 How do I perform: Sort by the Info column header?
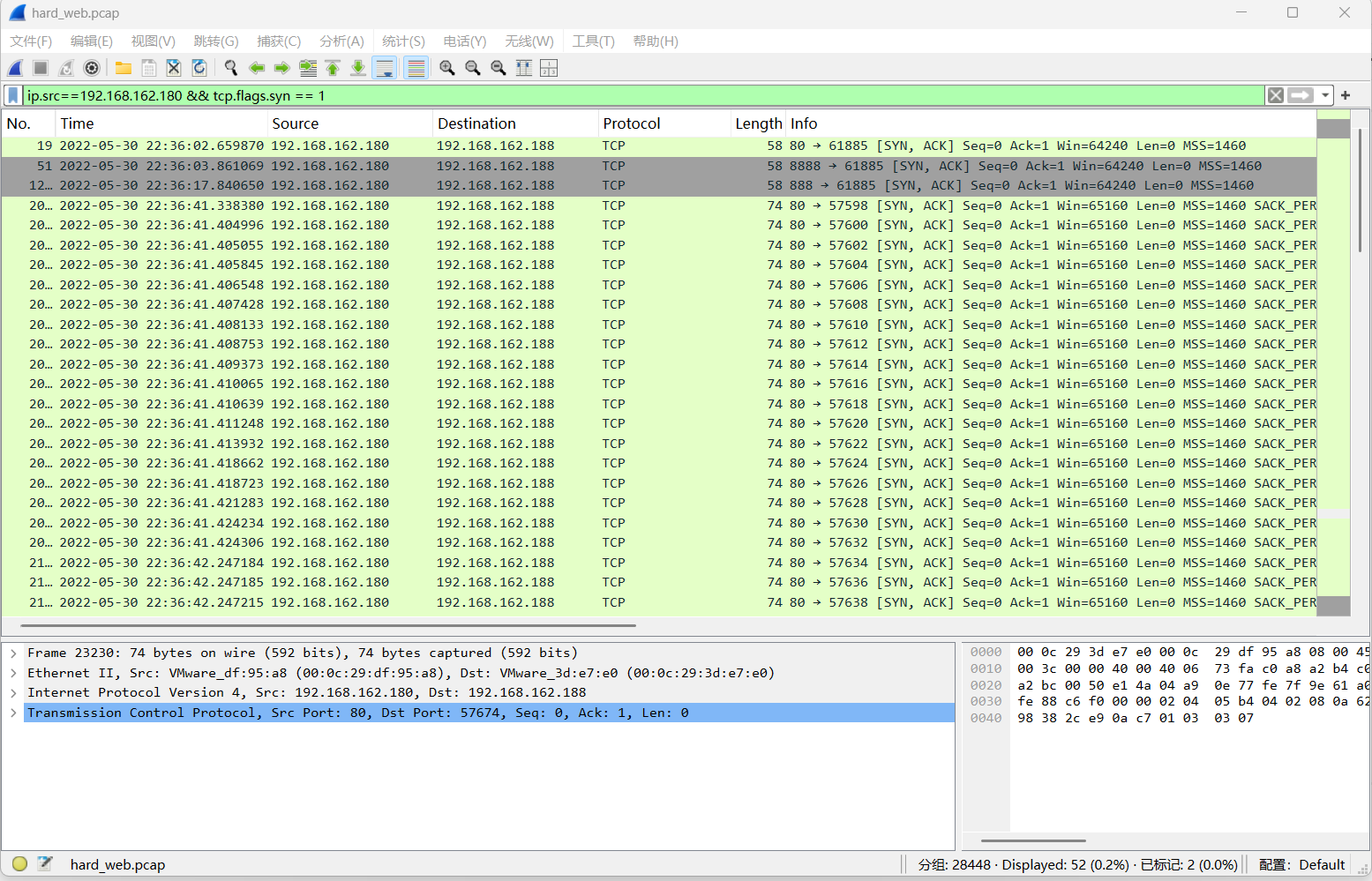coord(1051,123)
